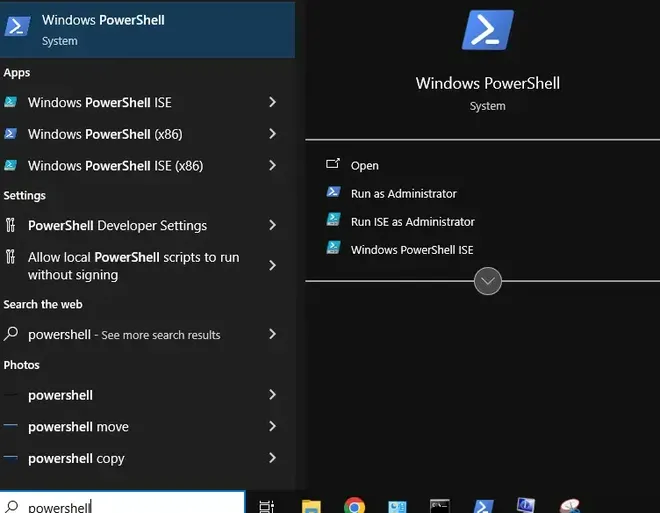
Task: Search the web for powershell
Action: coord(124,335)
